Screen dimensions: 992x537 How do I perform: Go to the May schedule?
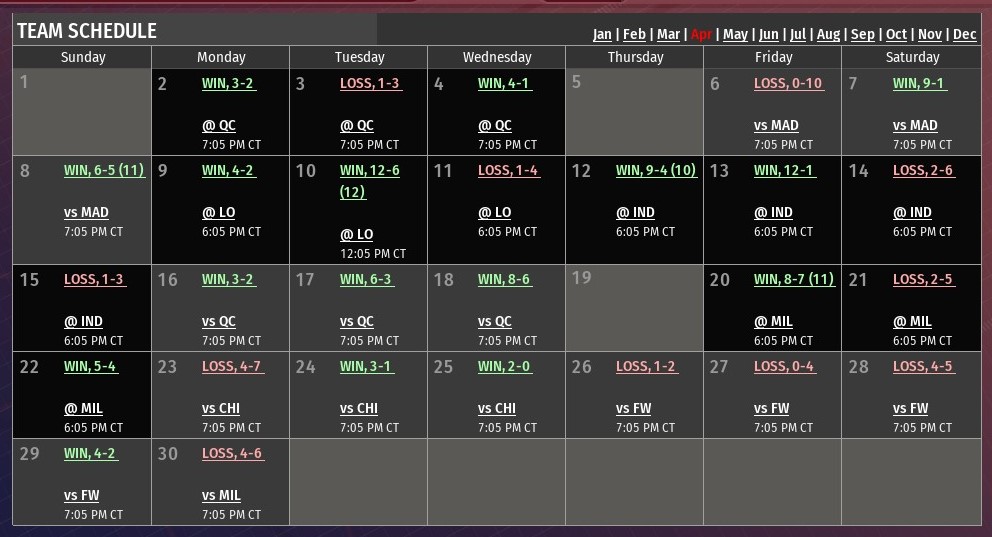tap(735, 34)
